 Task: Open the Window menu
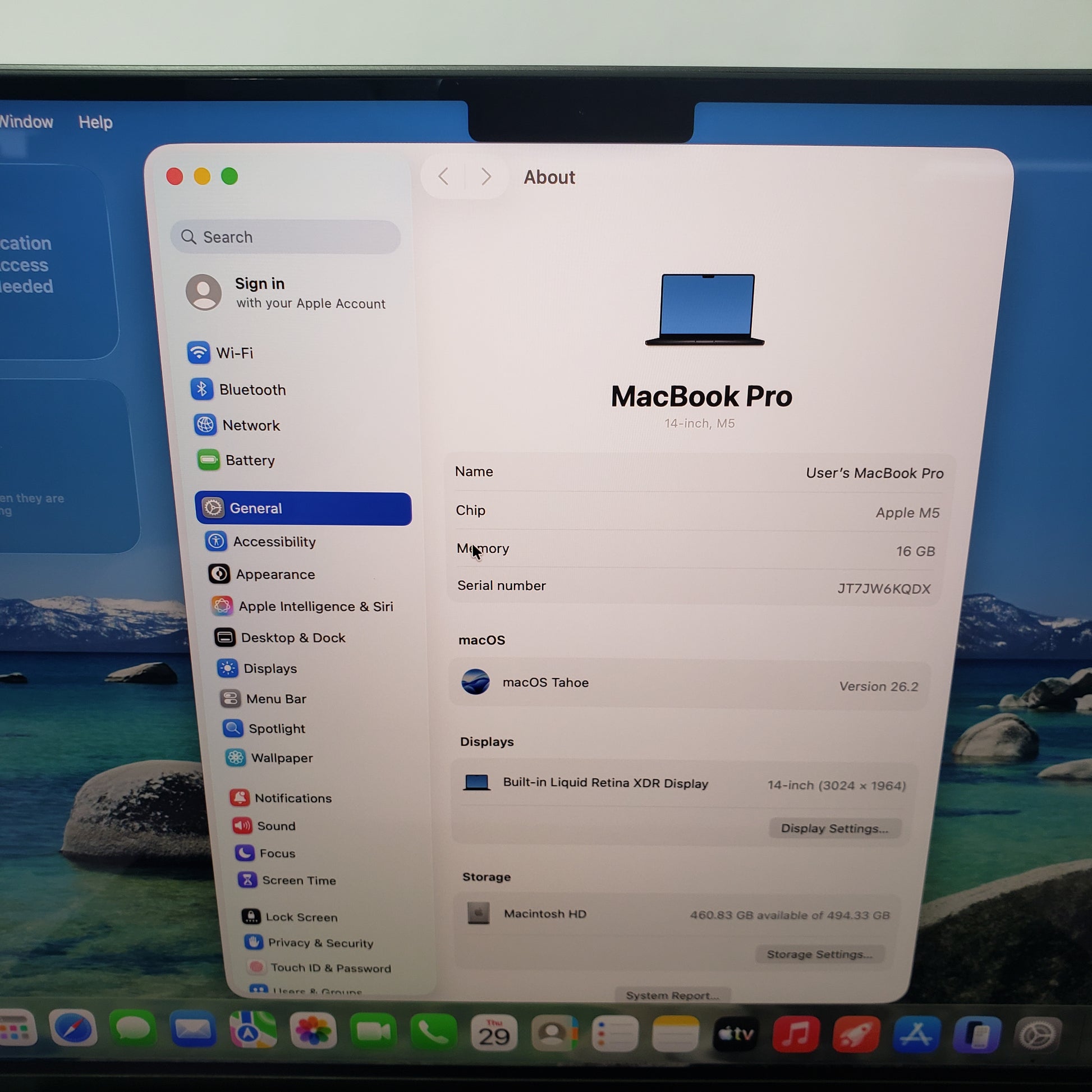tap(25, 122)
